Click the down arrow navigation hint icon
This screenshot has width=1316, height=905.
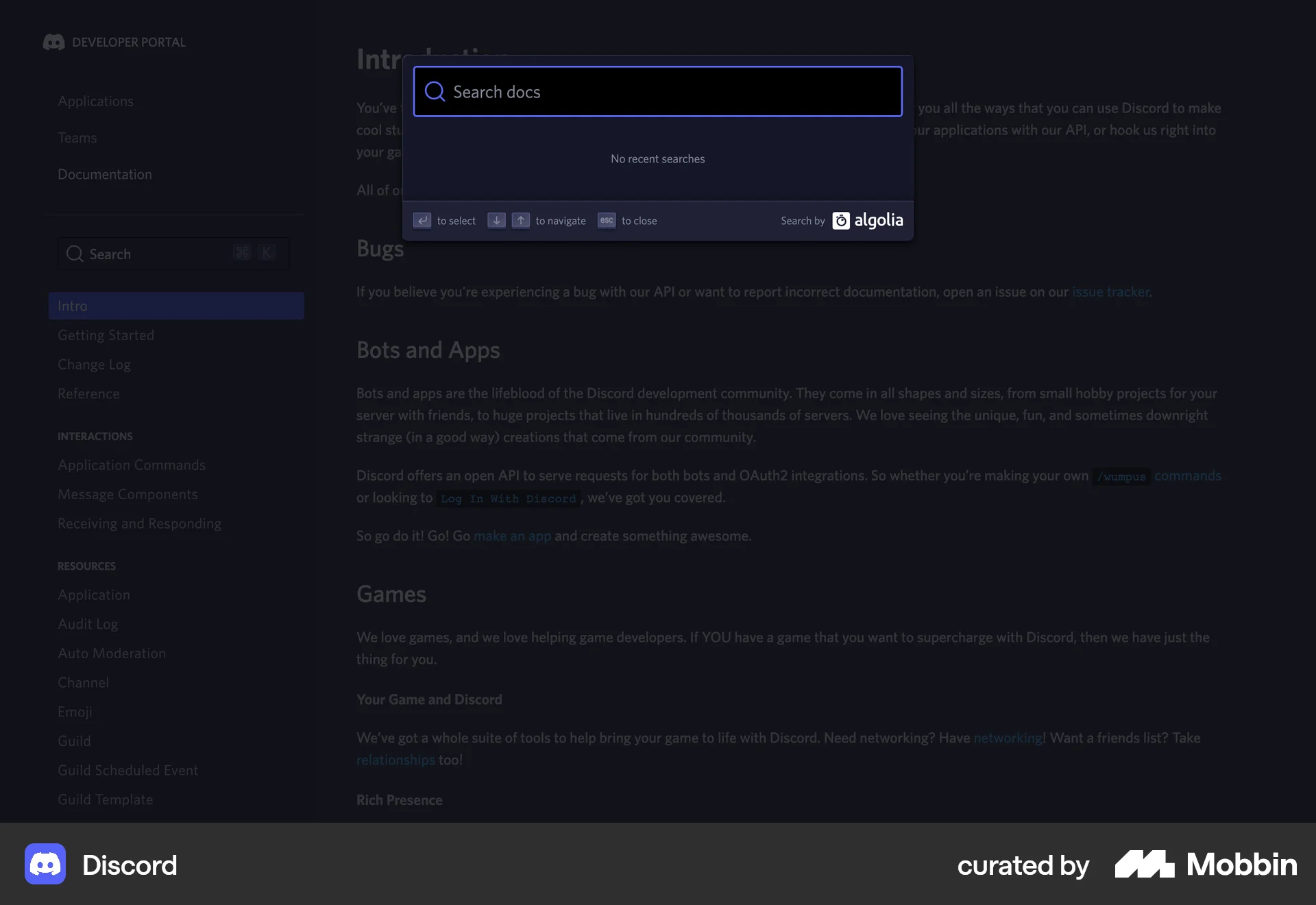click(496, 220)
